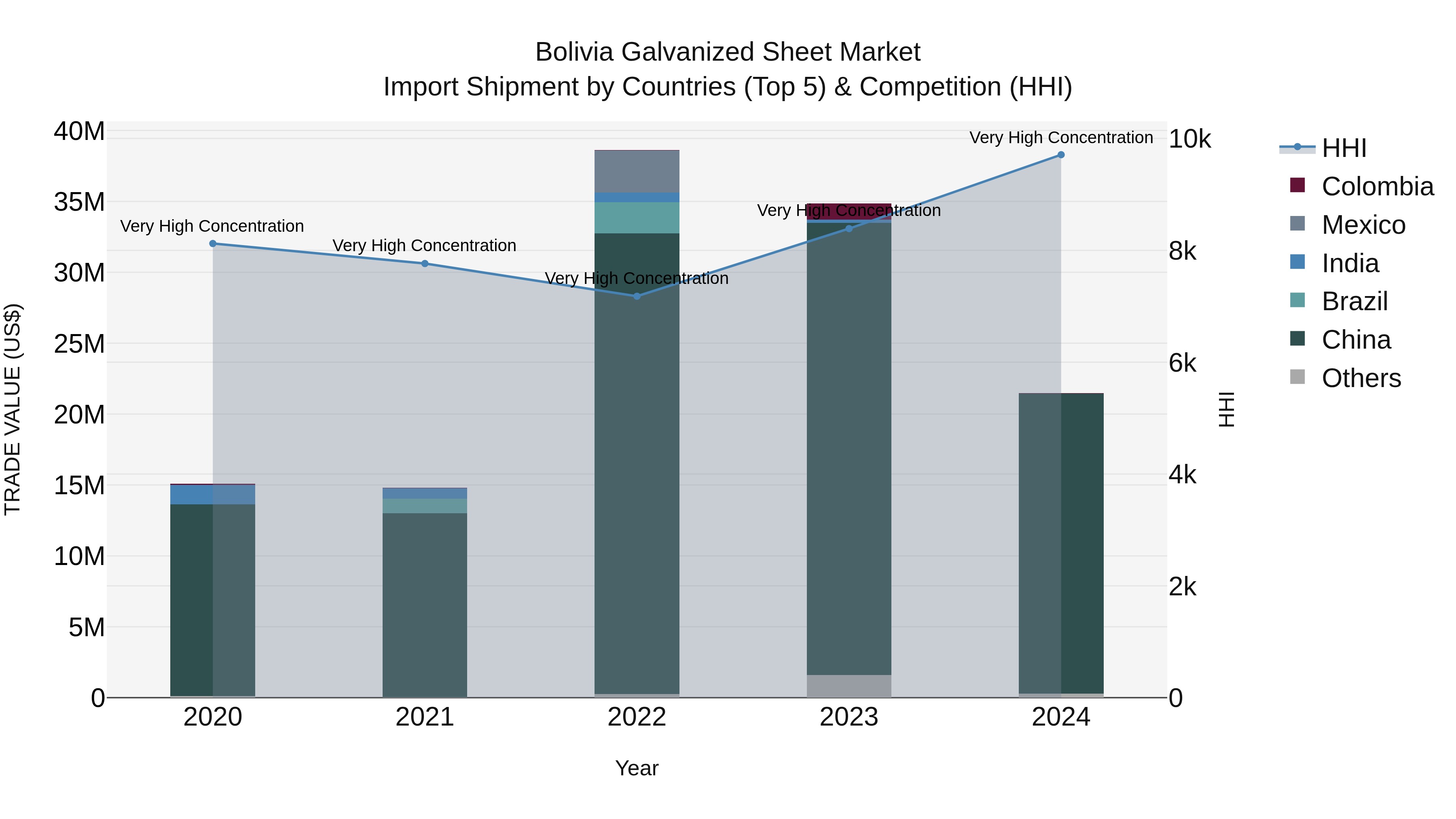
Task: Click the 'Year' x-axis title
Action: (637, 768)
